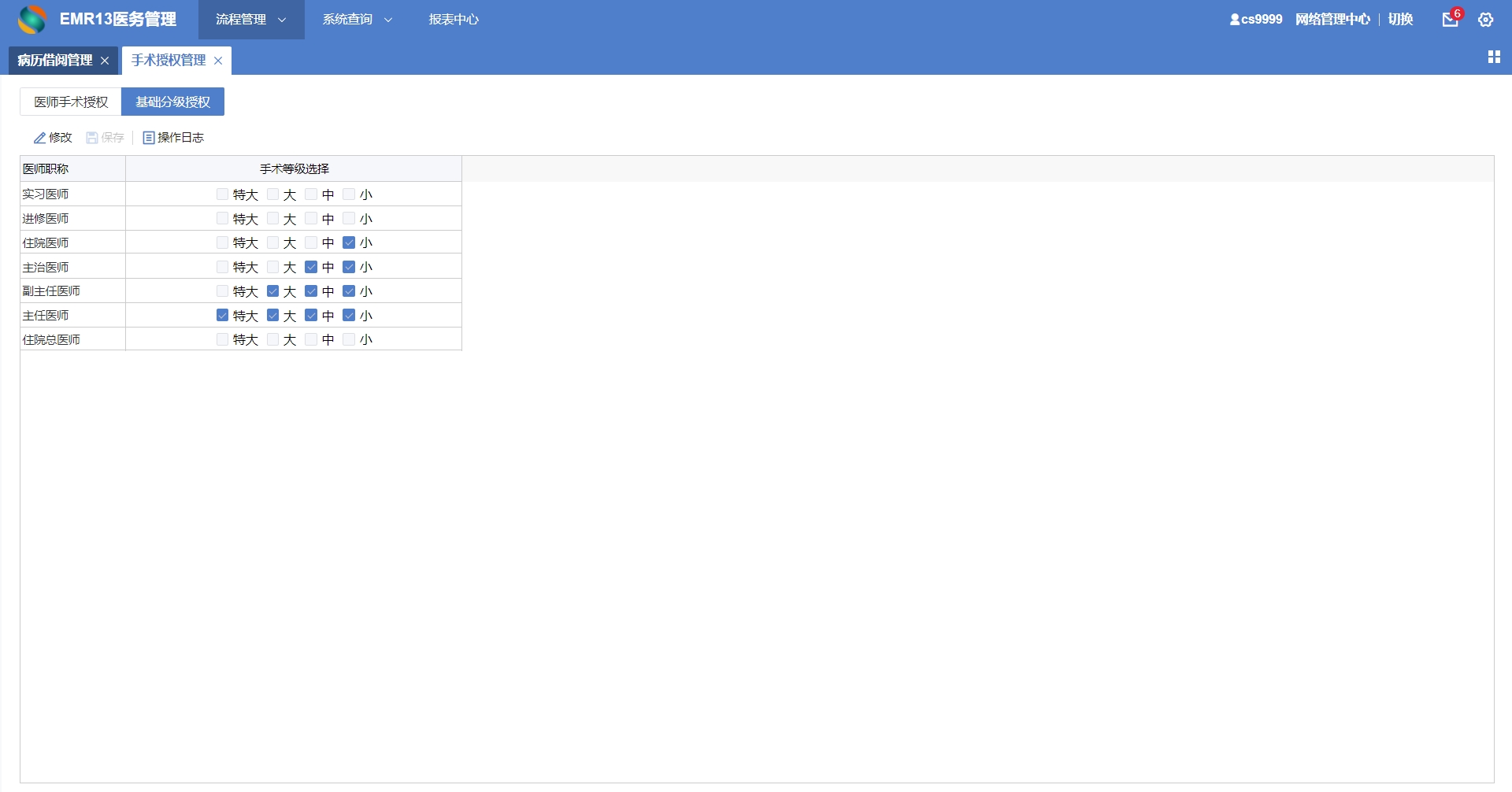Open the messages envelope icon
Viewport: 1512px width, 792px height.
[x=1450, y=20]
